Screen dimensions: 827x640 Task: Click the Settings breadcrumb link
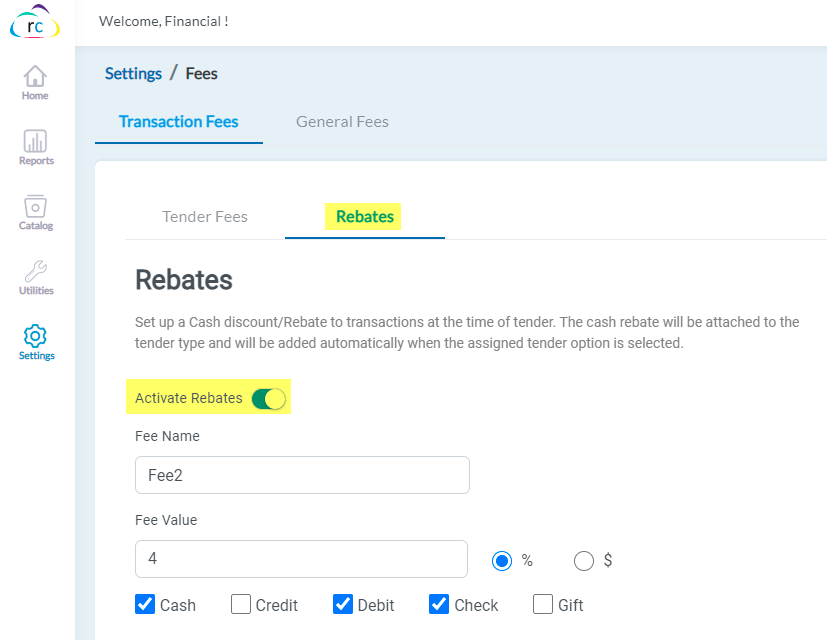coord(133,73)
